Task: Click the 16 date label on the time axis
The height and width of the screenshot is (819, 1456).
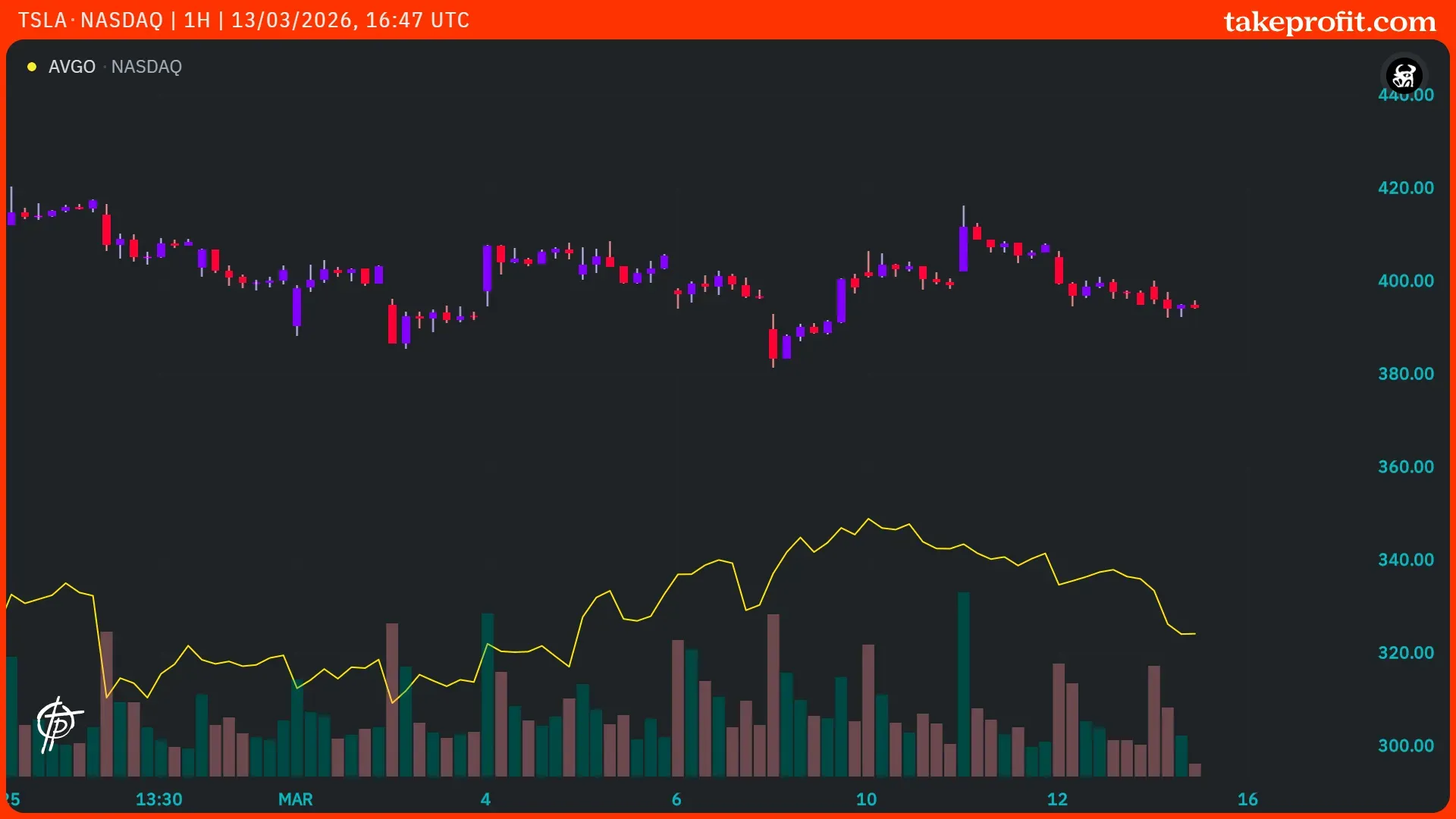Action: [1247, 799]
